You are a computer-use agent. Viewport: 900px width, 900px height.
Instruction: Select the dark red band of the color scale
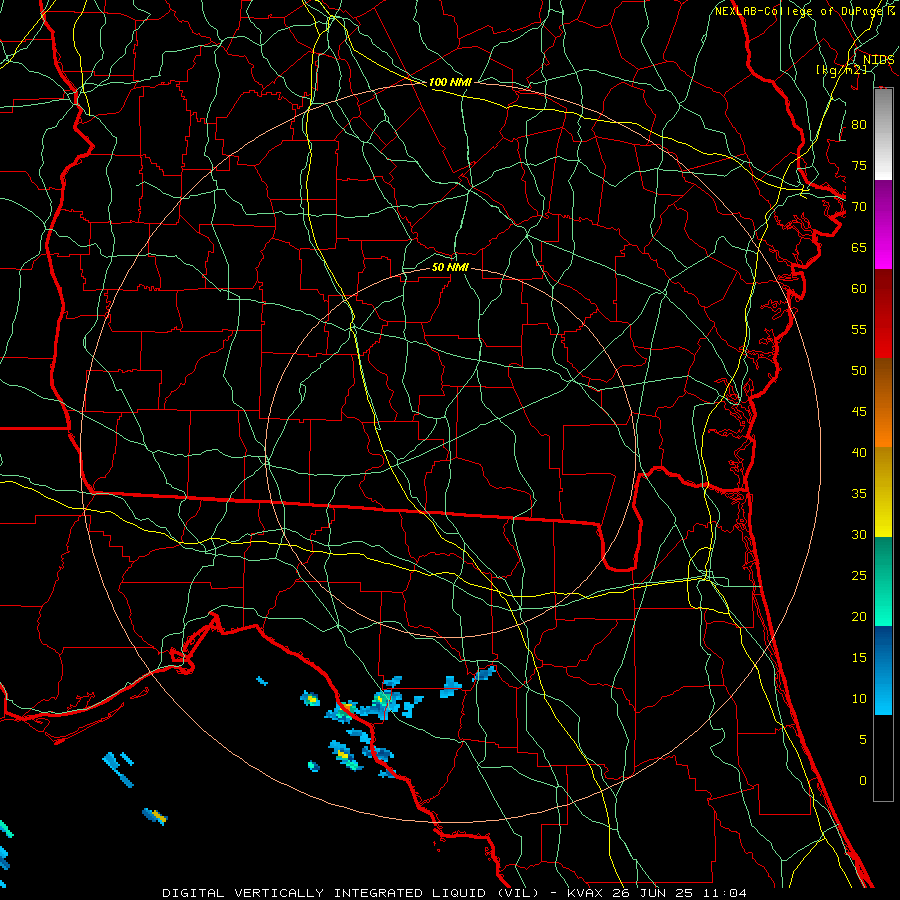pos(883,314)
